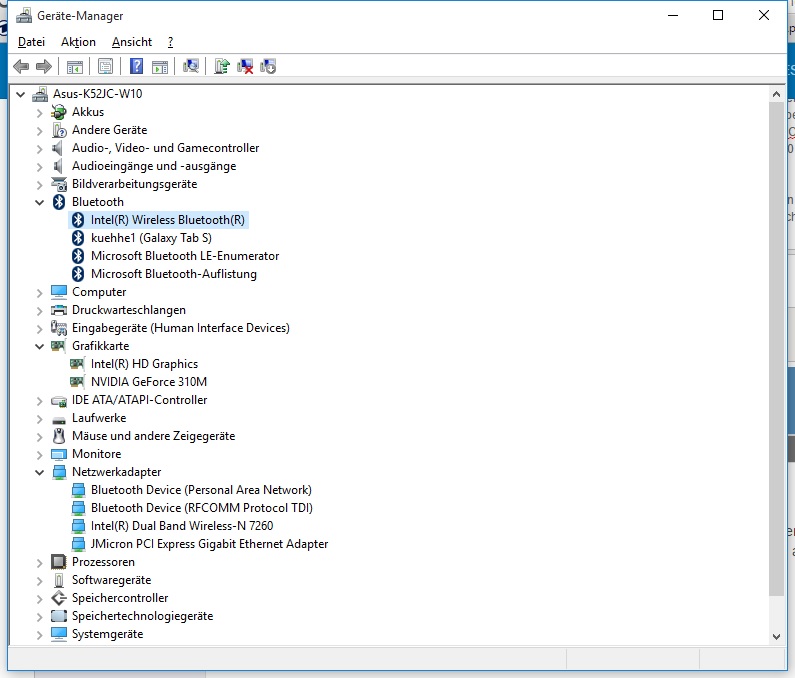Viewport: 795px width, 678px height.
Task: Click the Geräte-Manager title bar icon
Action: 24,16
